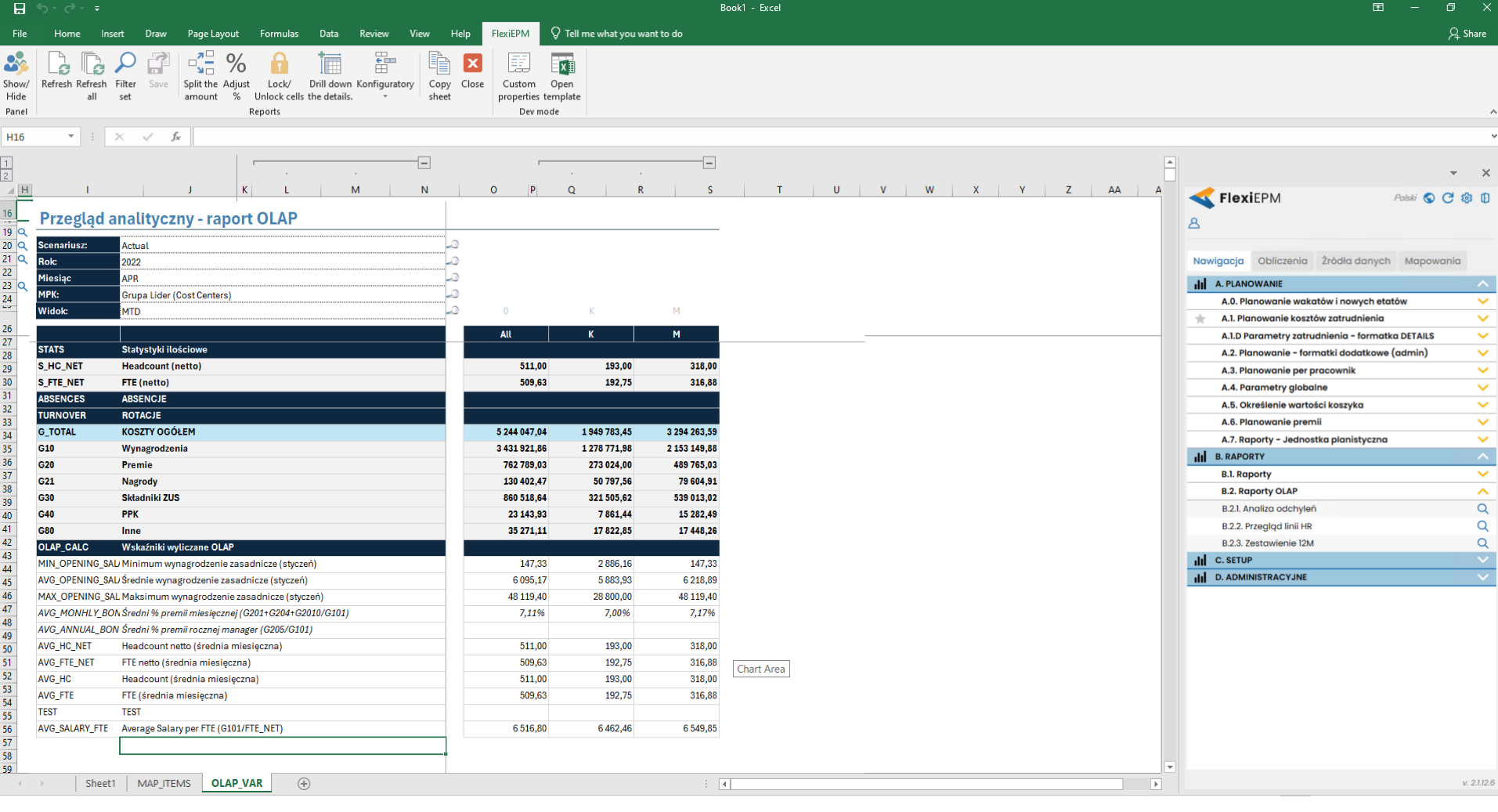Image resolution: width=1498 pixels, height=812 pixels.
Task: Click the Share button
Action: [1467, 34]
